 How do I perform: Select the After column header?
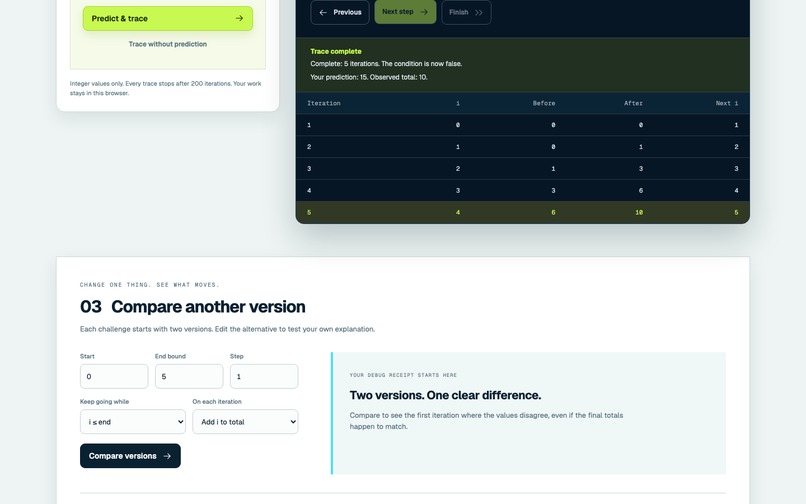pyautogui.click(x=633, y=103)
